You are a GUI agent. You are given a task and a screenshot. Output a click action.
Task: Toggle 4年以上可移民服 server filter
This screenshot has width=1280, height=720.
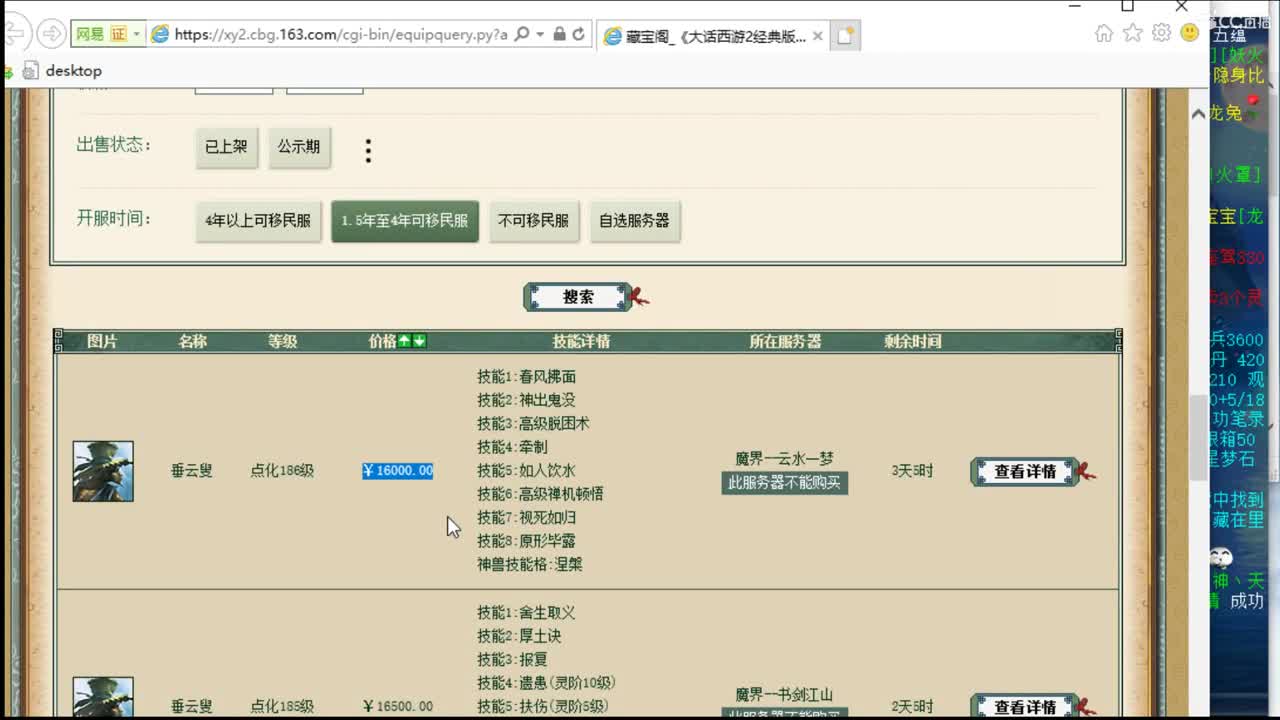tap(258, 221)
